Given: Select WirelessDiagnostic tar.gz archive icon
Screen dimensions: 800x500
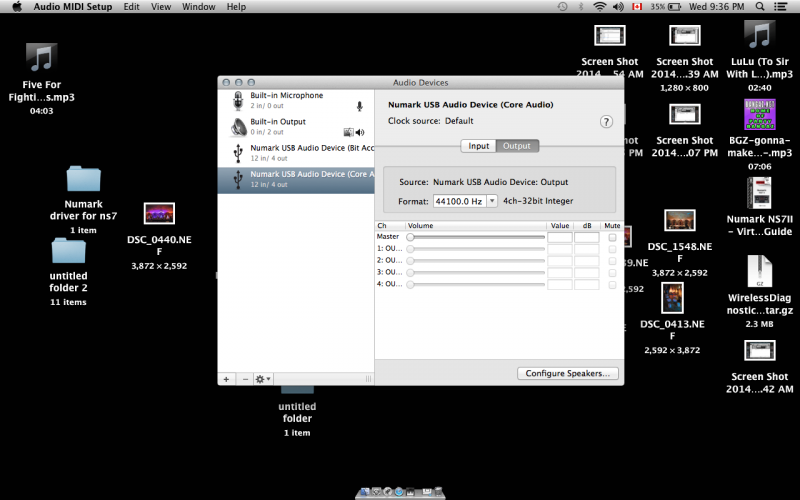Looking at the screenshot, I should 759,272.
